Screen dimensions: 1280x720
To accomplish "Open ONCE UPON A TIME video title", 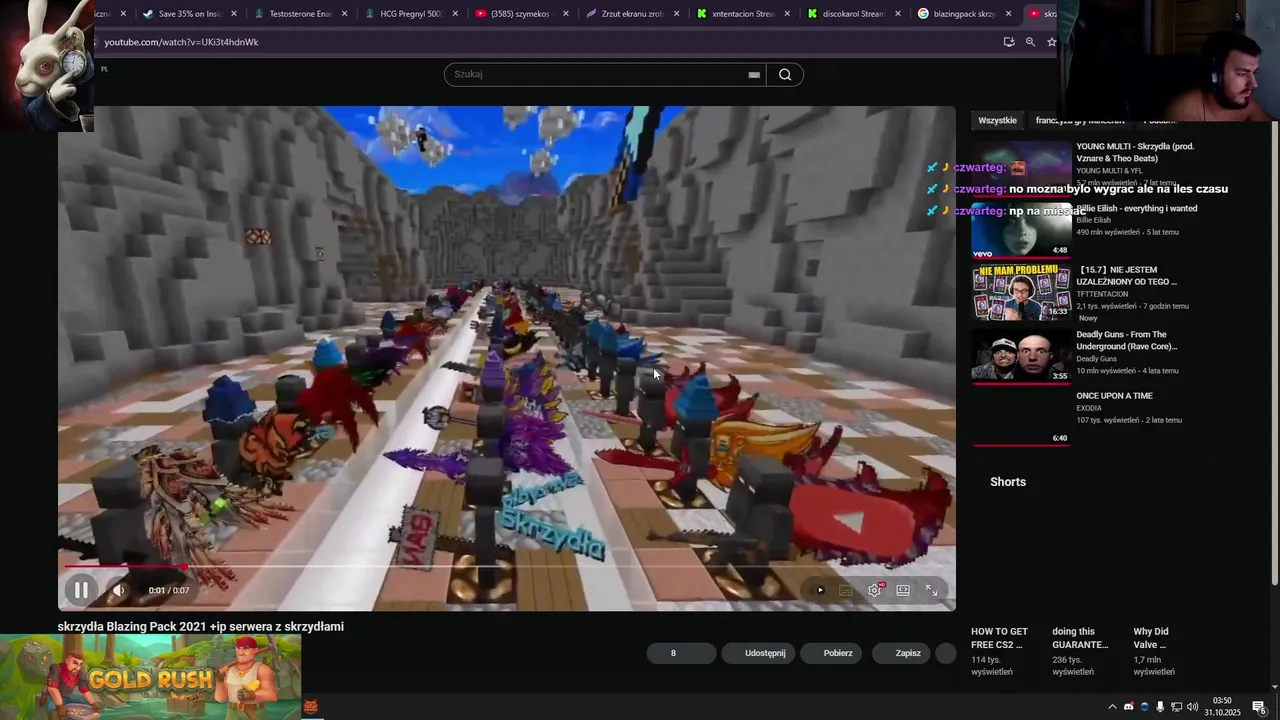I will pos(1114,396).
